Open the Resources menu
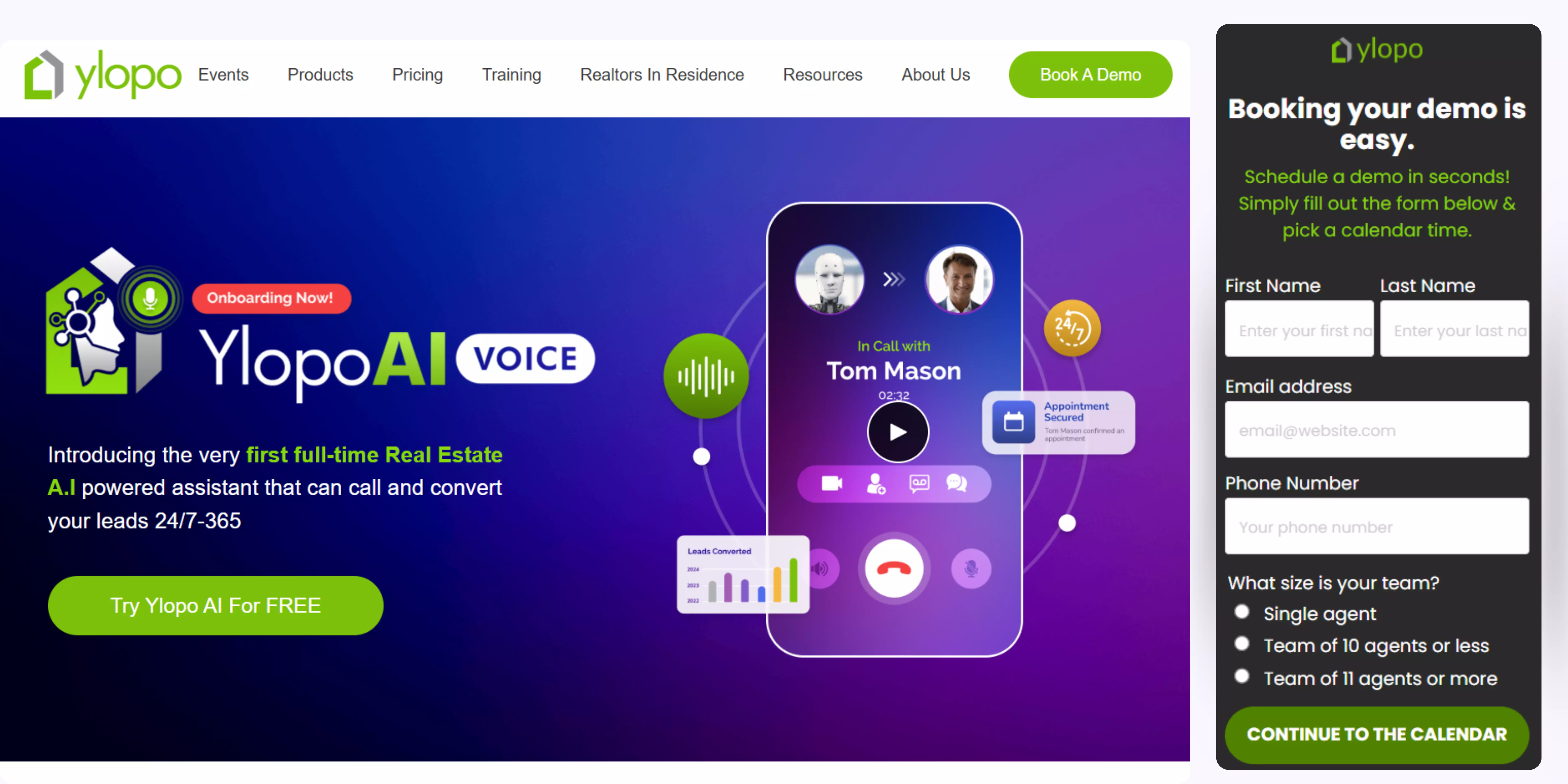 pyautogui.click(x=822, y=75)
